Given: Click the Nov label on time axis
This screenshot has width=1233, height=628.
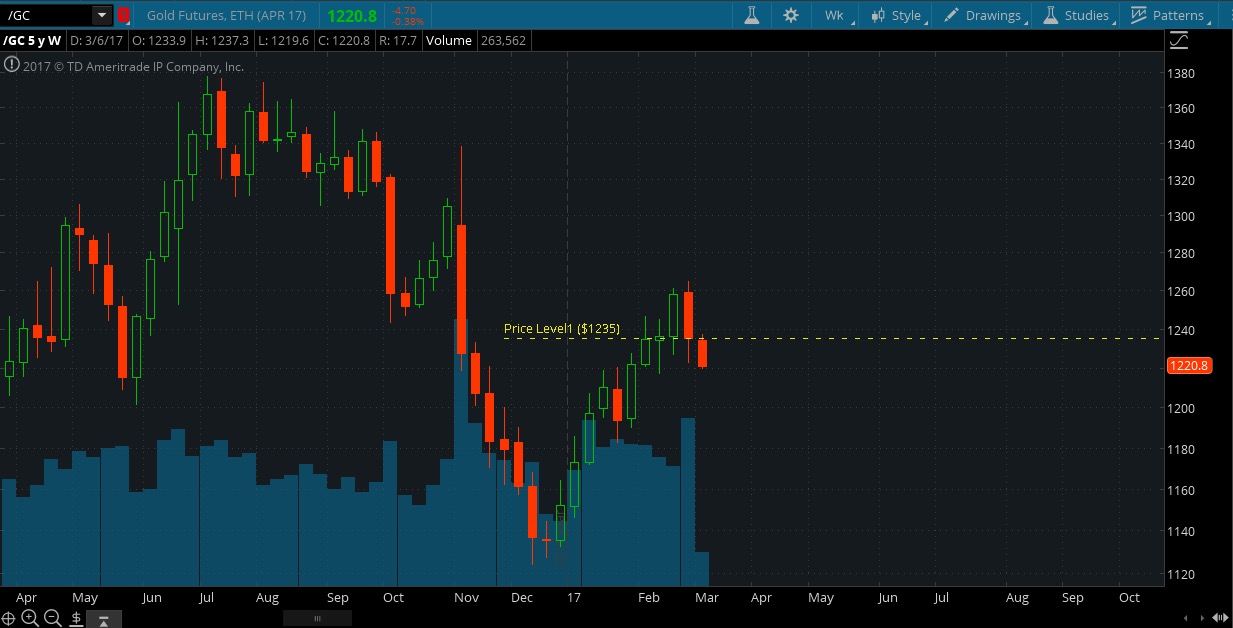Looking at the screenshot, I should 467,598.
